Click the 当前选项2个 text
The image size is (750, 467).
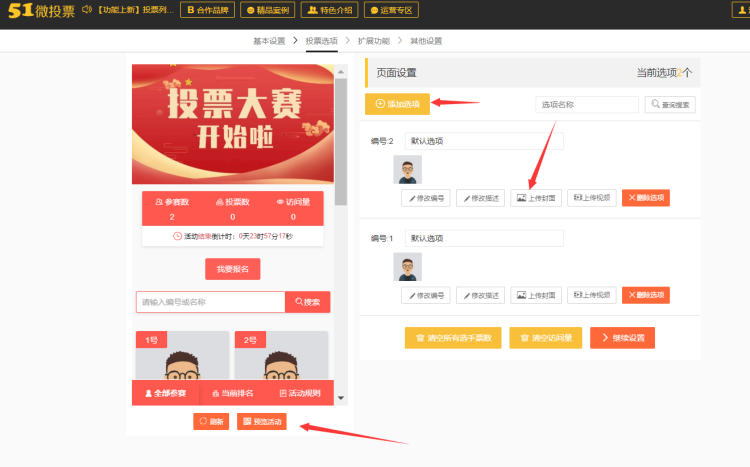(664, 73)
